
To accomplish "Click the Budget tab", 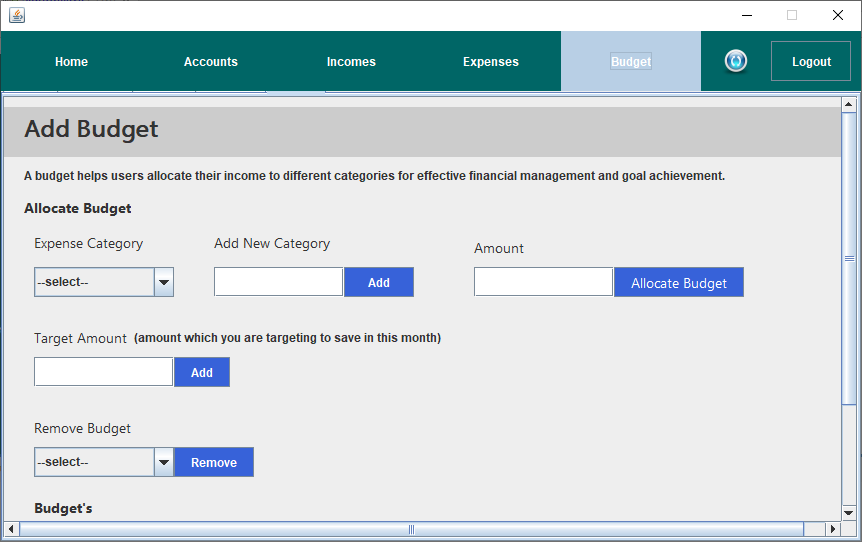I will click(631, 62).
